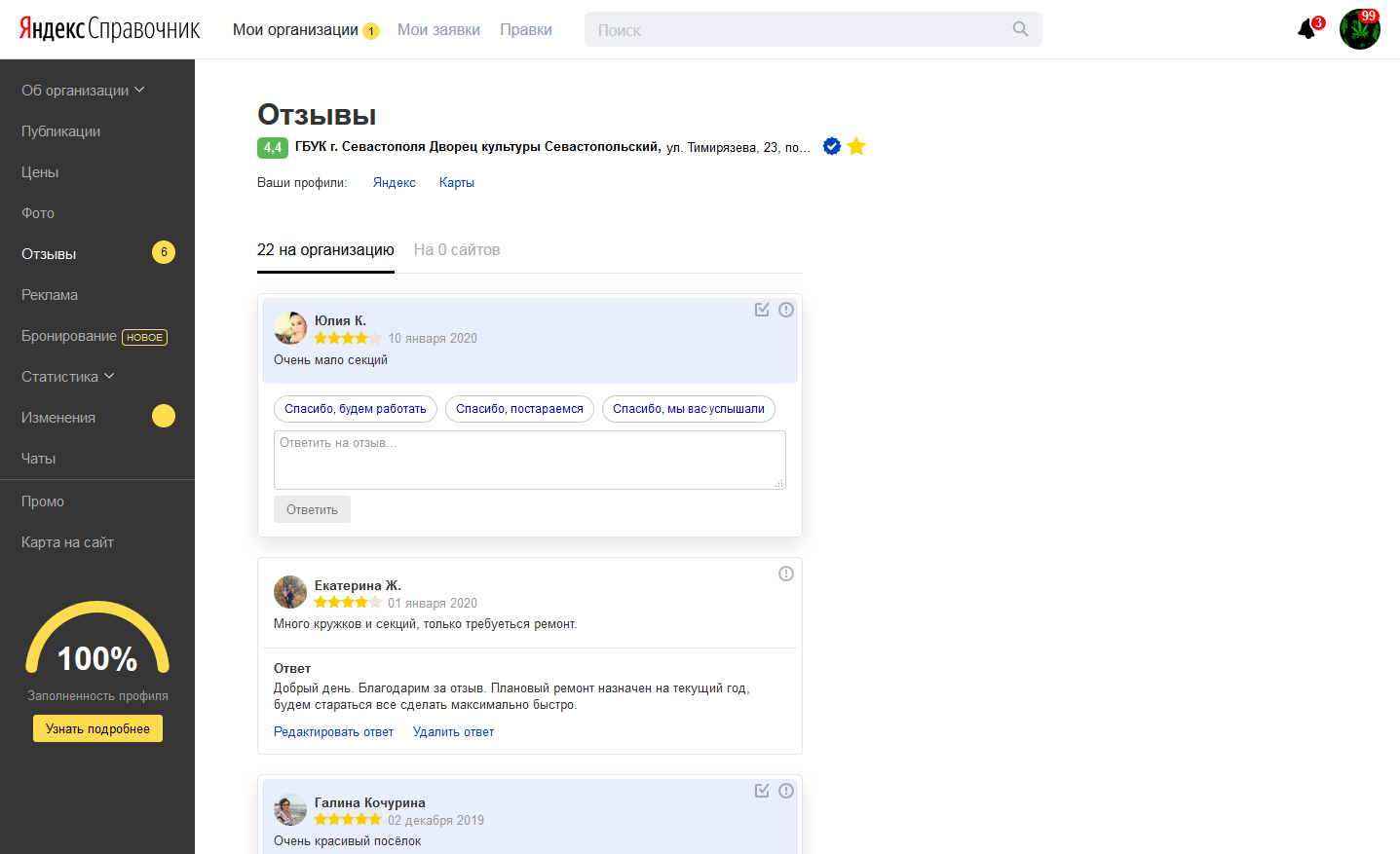Viewport: 1400px width, 854px height.
Task: Open Мои заявки in top navigation
Action: tap(438, 30)
